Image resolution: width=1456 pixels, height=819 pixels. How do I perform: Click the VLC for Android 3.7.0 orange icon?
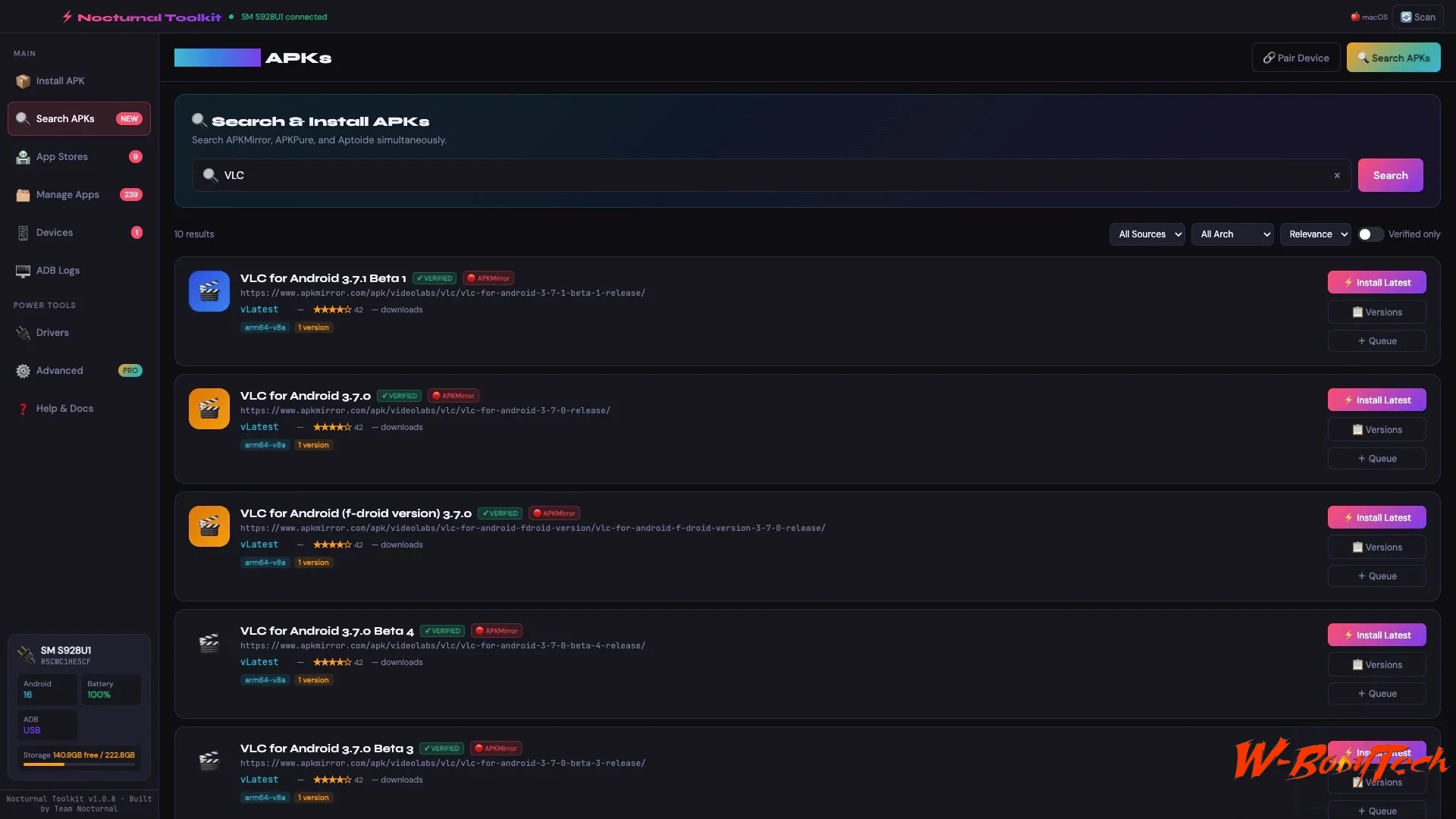(x=209, y=409)
